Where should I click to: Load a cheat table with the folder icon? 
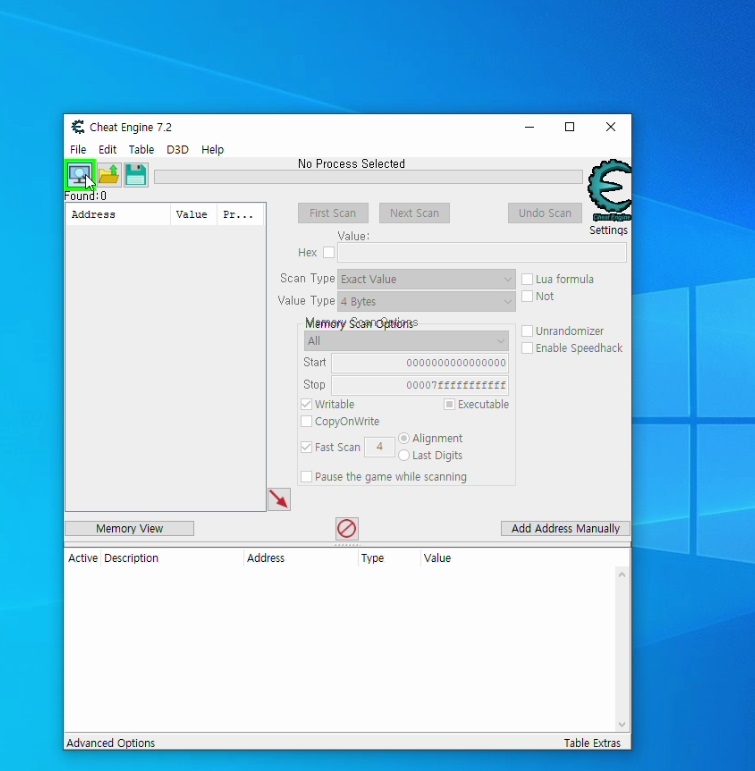(x=109, y=175)
